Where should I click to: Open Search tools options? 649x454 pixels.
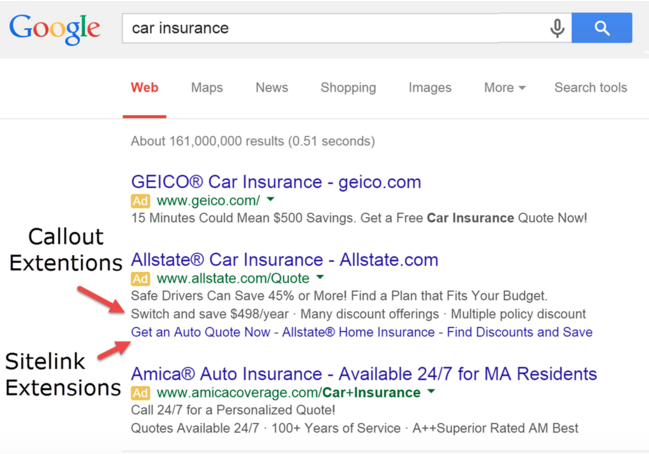[591, 88]
